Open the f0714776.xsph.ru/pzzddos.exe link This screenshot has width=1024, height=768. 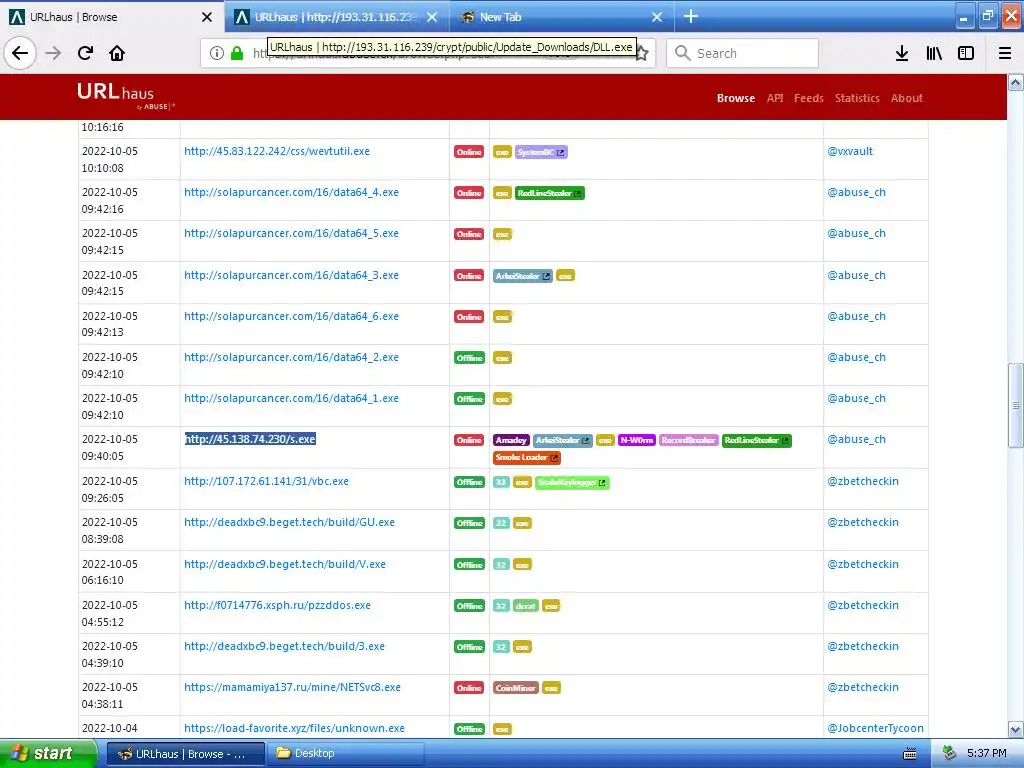(x=278, y=605)
